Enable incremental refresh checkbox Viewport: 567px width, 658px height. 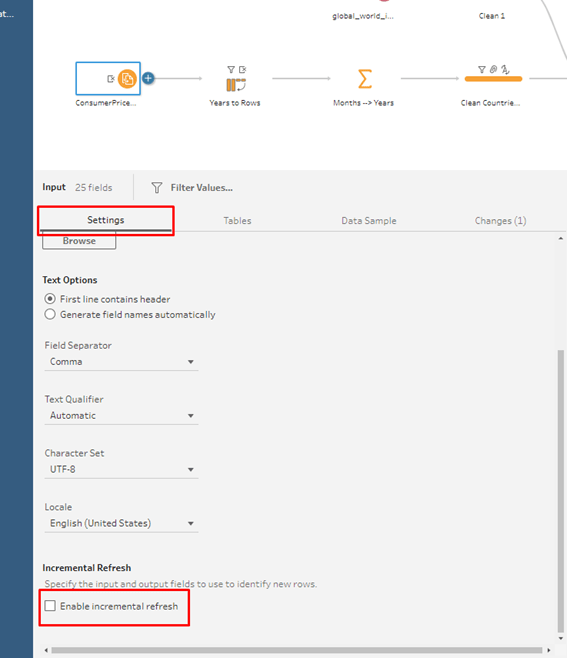pyautogui.click(x=50, y=606)
